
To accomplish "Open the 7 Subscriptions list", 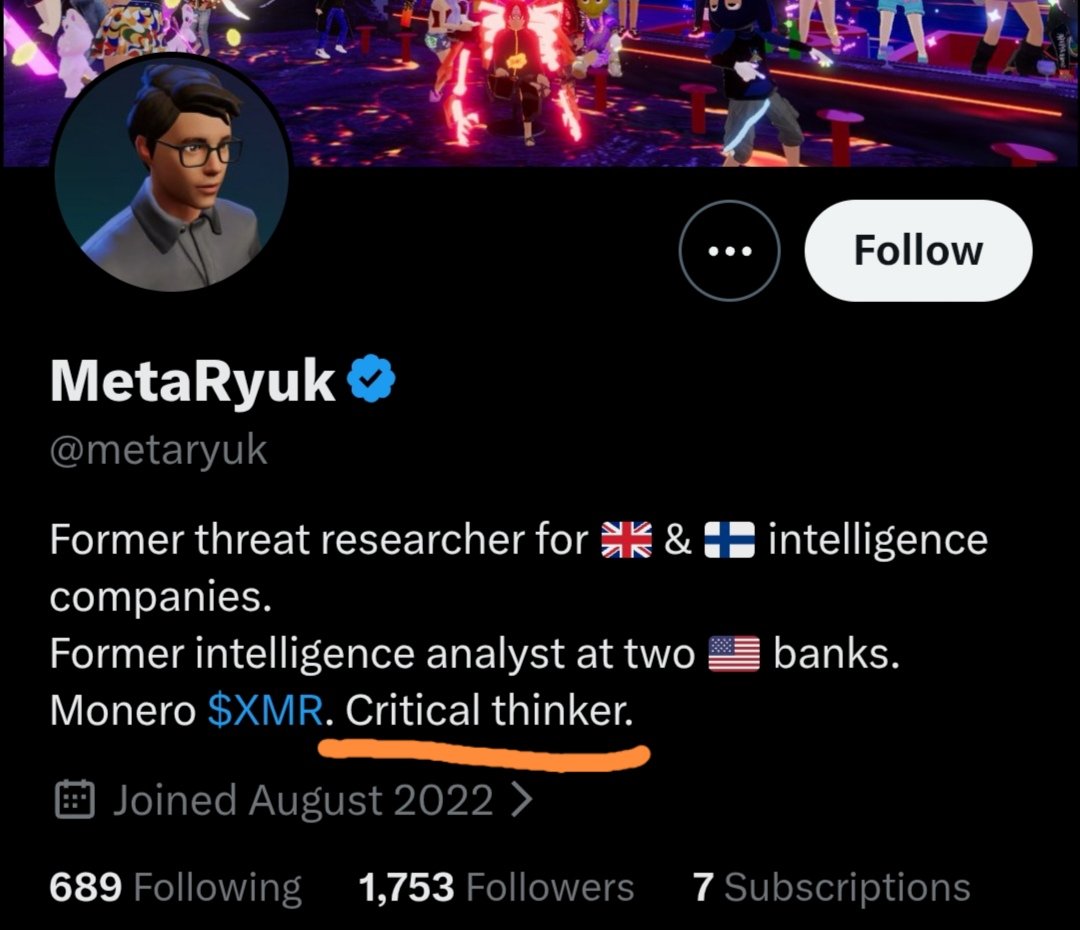I will click(831, 887).
